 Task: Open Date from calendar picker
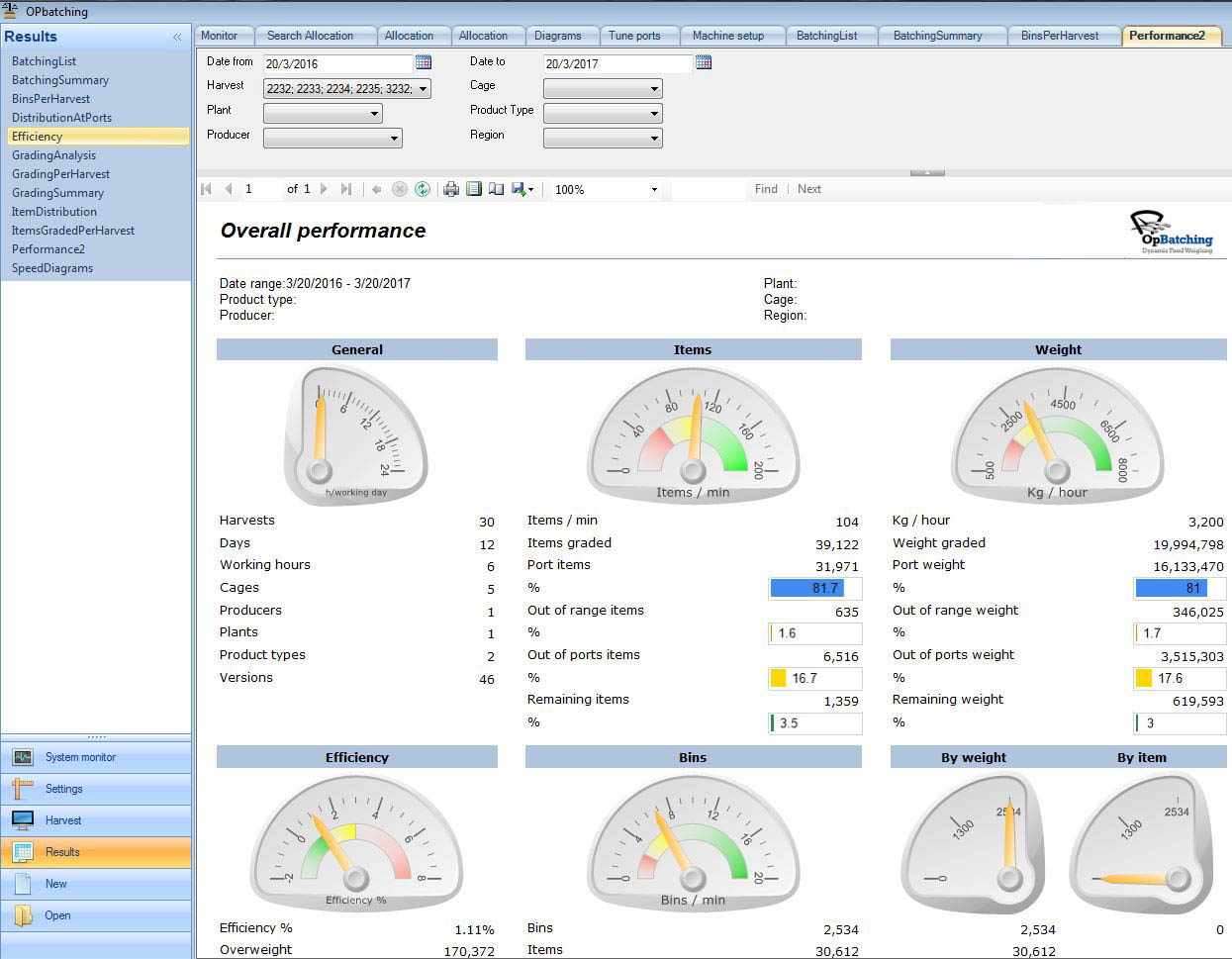[x=424, y=62]
